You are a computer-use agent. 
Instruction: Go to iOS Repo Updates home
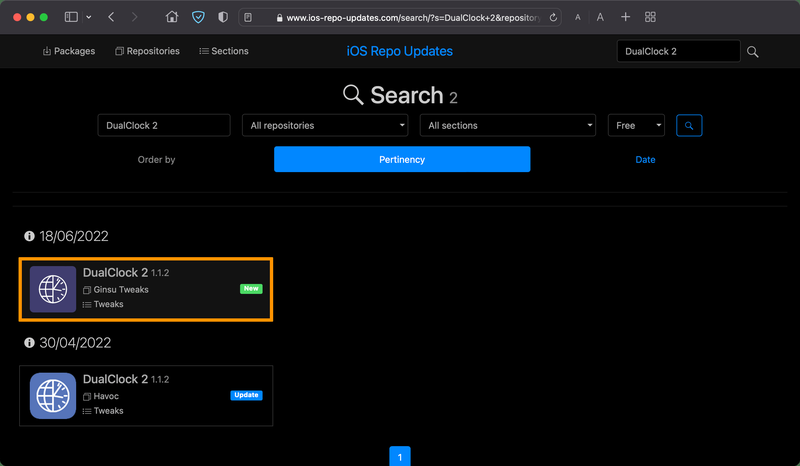pos(399,51)
